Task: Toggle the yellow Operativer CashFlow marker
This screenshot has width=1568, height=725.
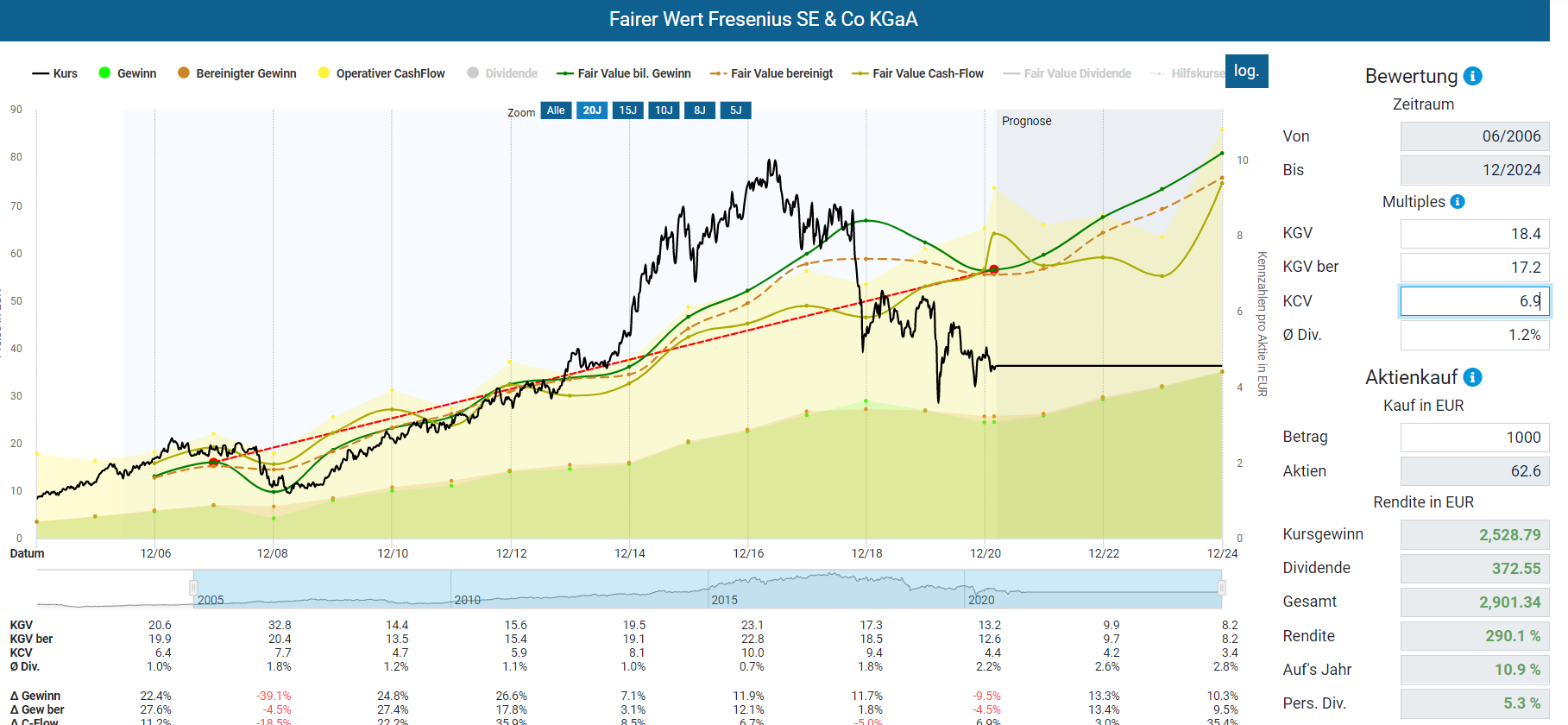Action: (324, 73)
